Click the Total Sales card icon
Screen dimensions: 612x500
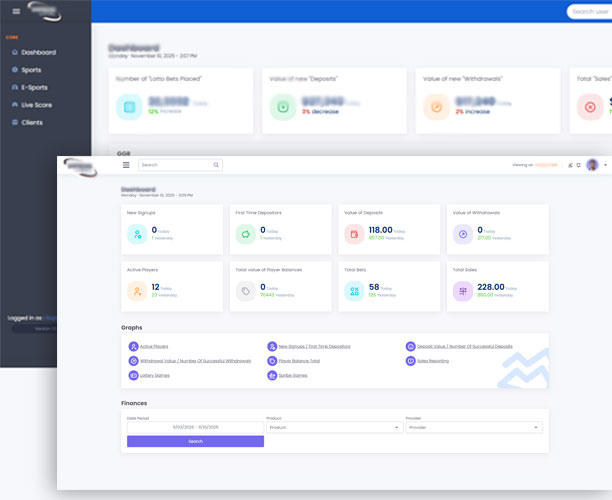point(462,291)
